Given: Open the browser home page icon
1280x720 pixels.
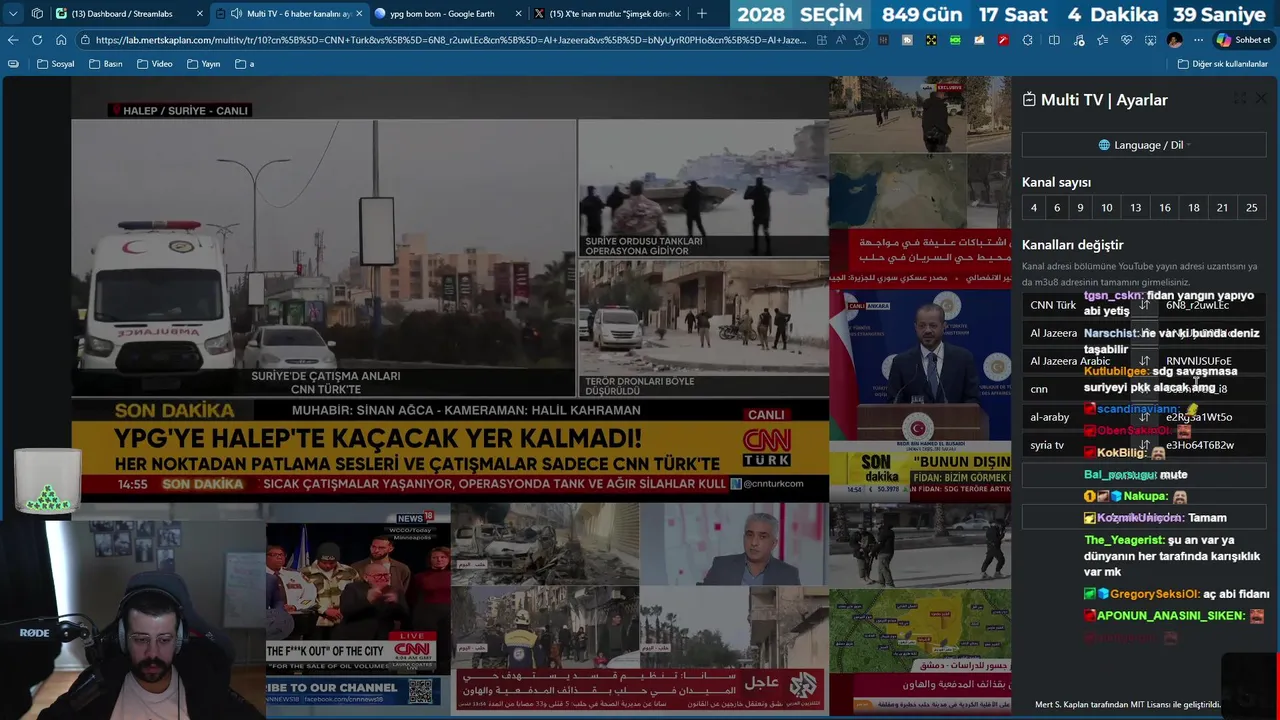Looking at the screenshot, I should (x=61, y=40).
